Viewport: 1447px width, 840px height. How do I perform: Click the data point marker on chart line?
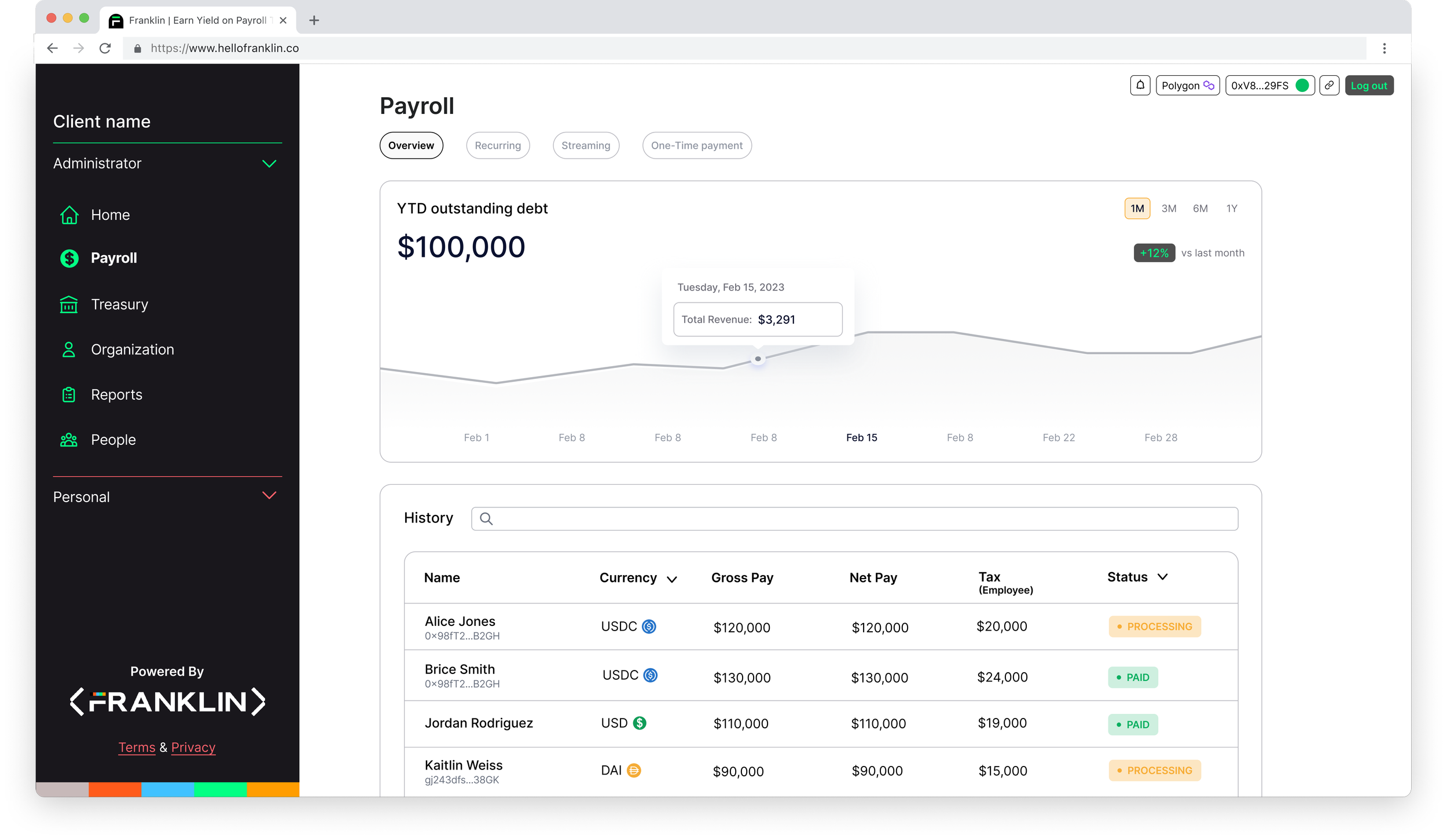758,359
